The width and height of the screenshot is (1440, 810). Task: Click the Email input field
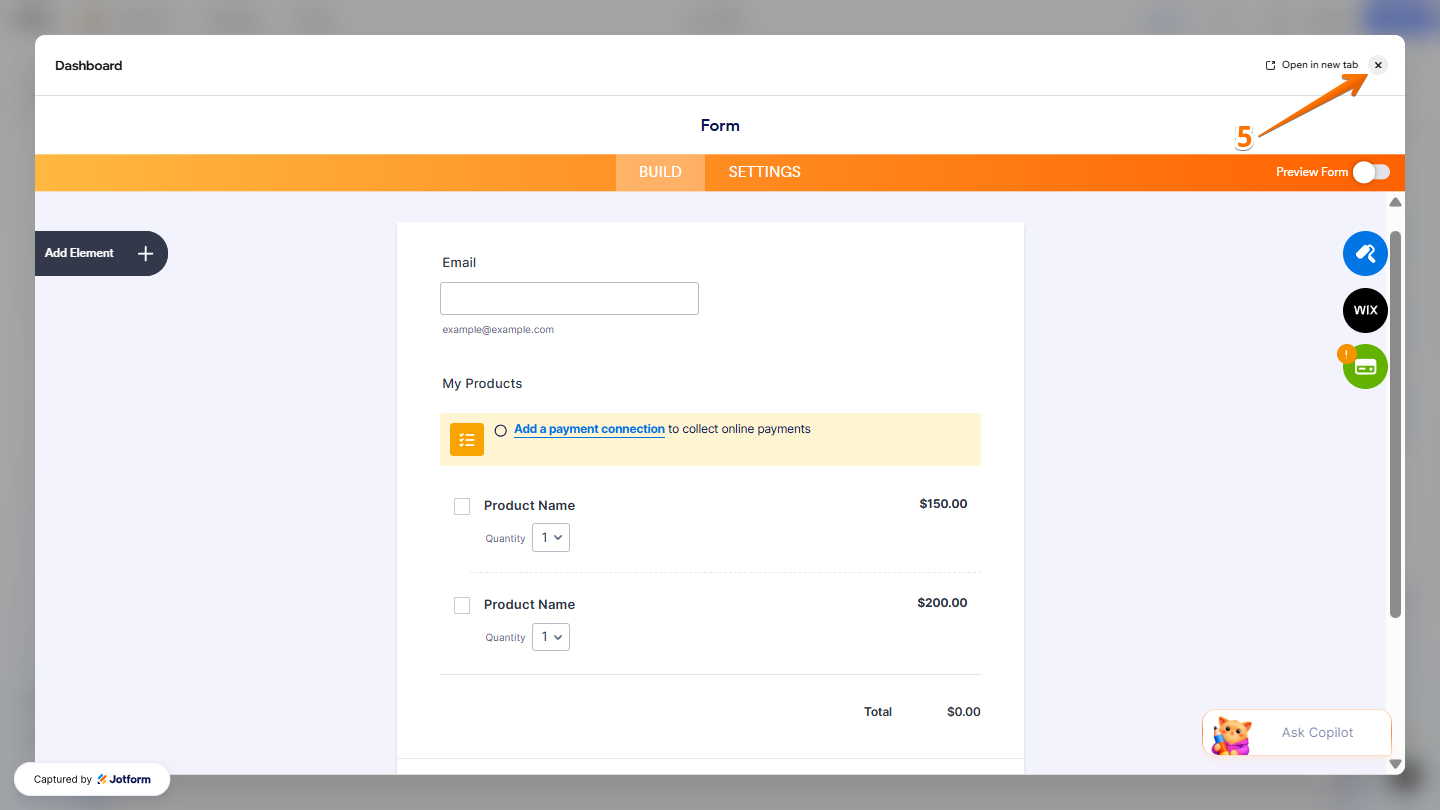569,298
